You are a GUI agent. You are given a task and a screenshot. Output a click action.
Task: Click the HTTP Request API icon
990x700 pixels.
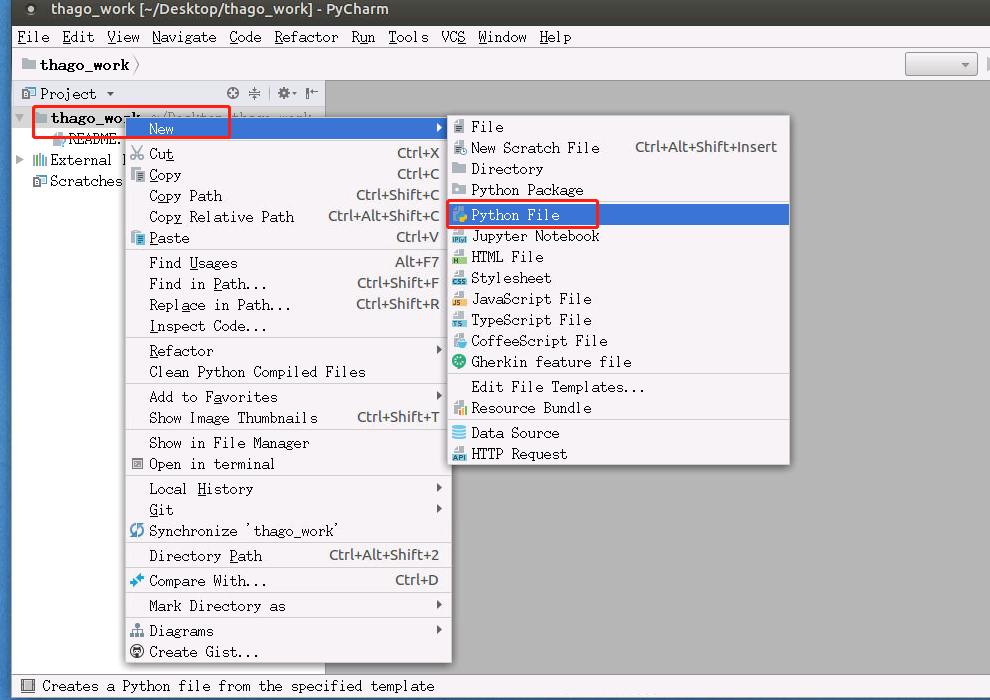click(x=460, y=454)
